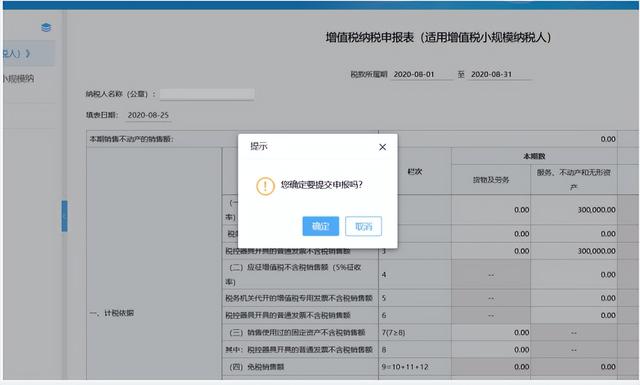Click the 税款所属期 label

pyautogui.click(x=369, y=74)
